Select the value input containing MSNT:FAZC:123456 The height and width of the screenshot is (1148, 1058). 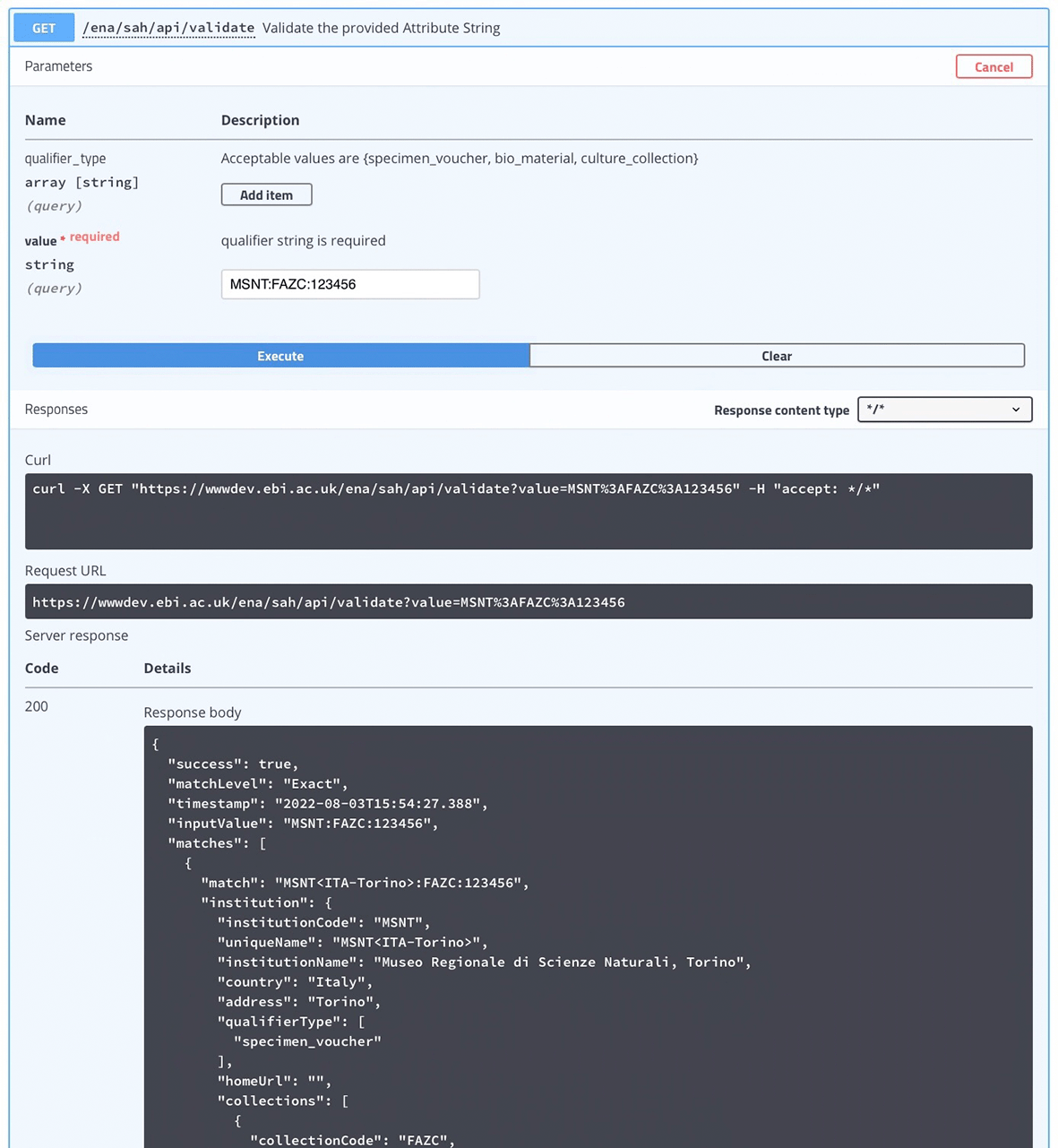(349, 284)
